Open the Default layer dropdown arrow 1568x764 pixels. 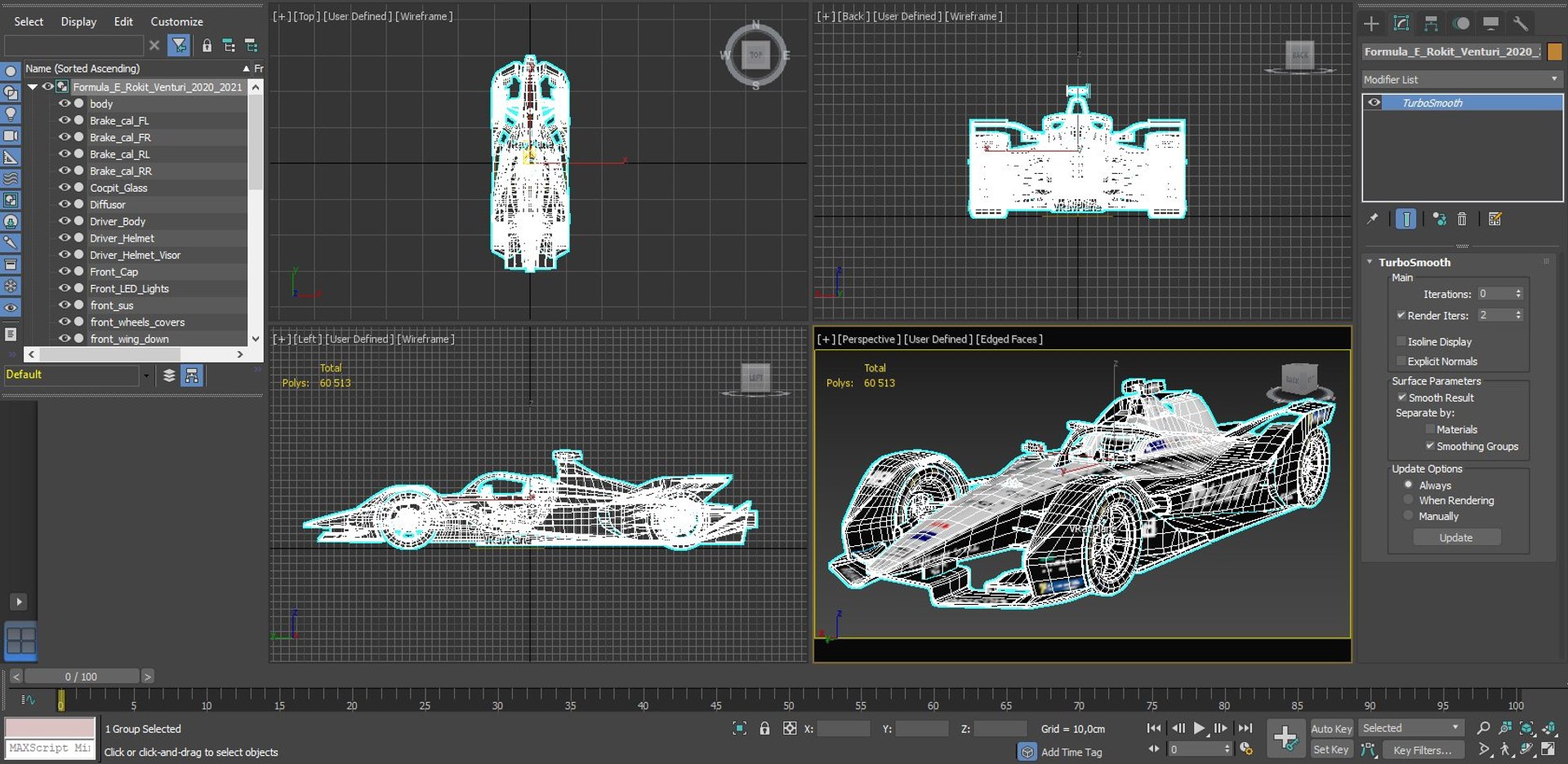coord(146,375)
